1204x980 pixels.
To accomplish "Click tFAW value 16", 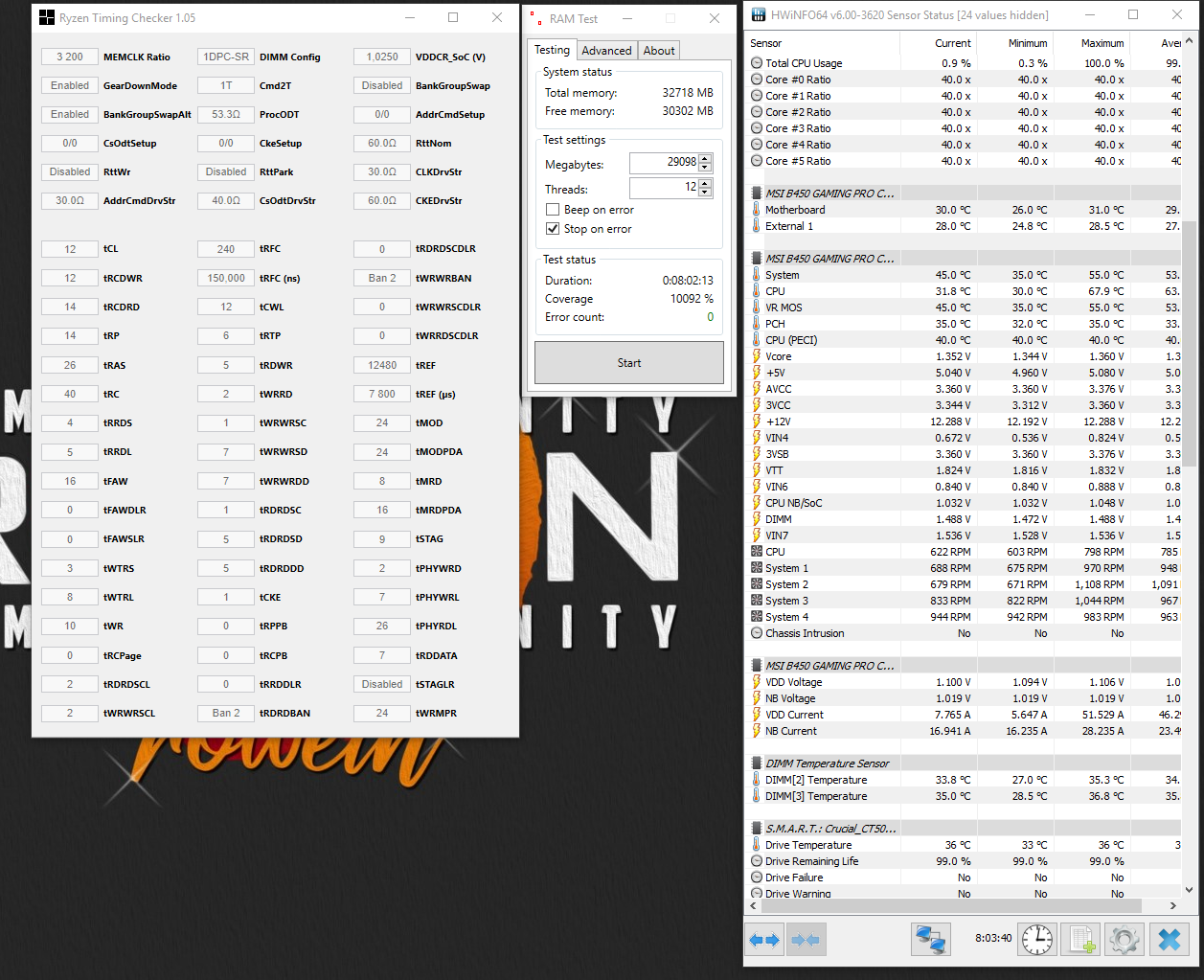I will click(70, 481).
